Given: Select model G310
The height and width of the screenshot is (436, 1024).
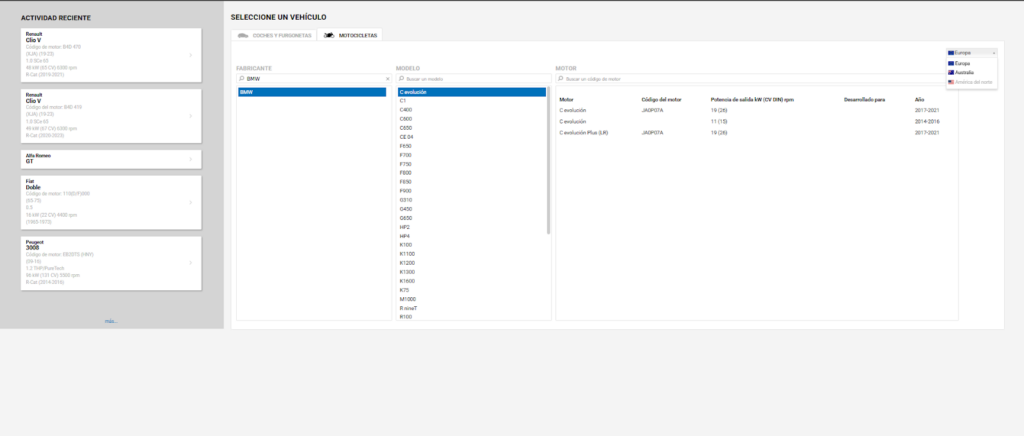Looking at the screenshot, I should click(x=472, y=200).
